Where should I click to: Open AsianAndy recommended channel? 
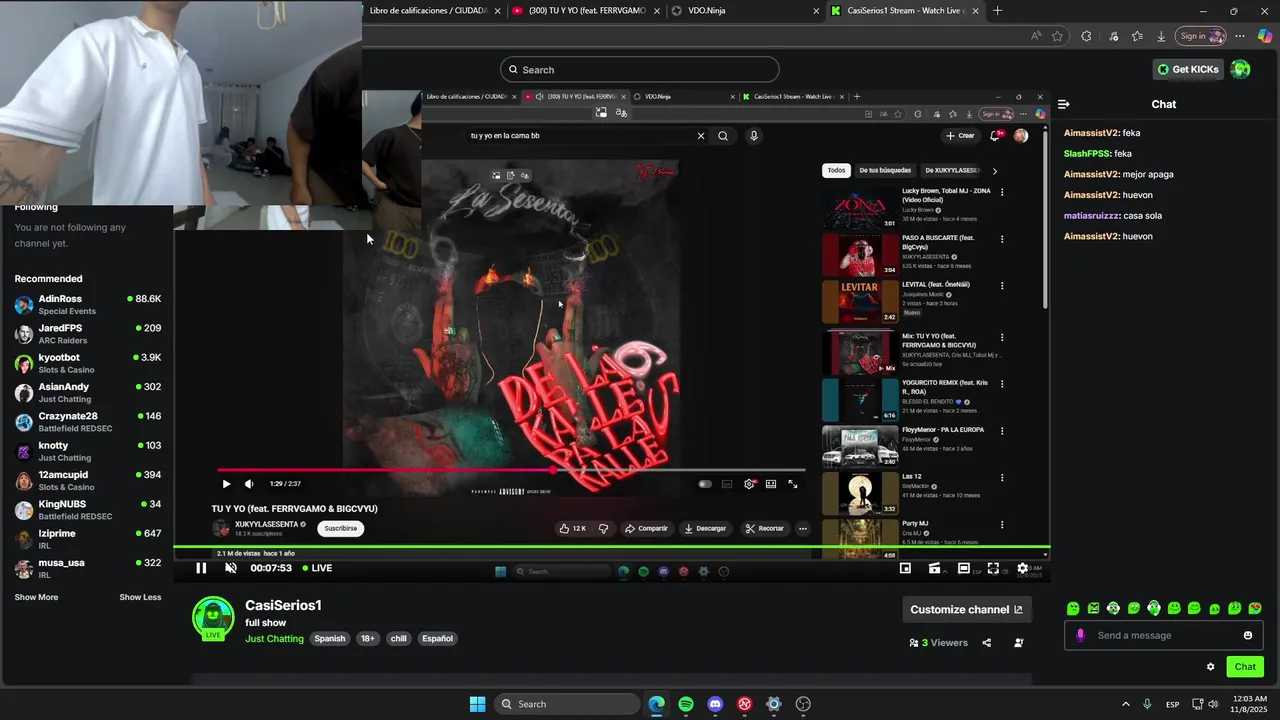88,393
